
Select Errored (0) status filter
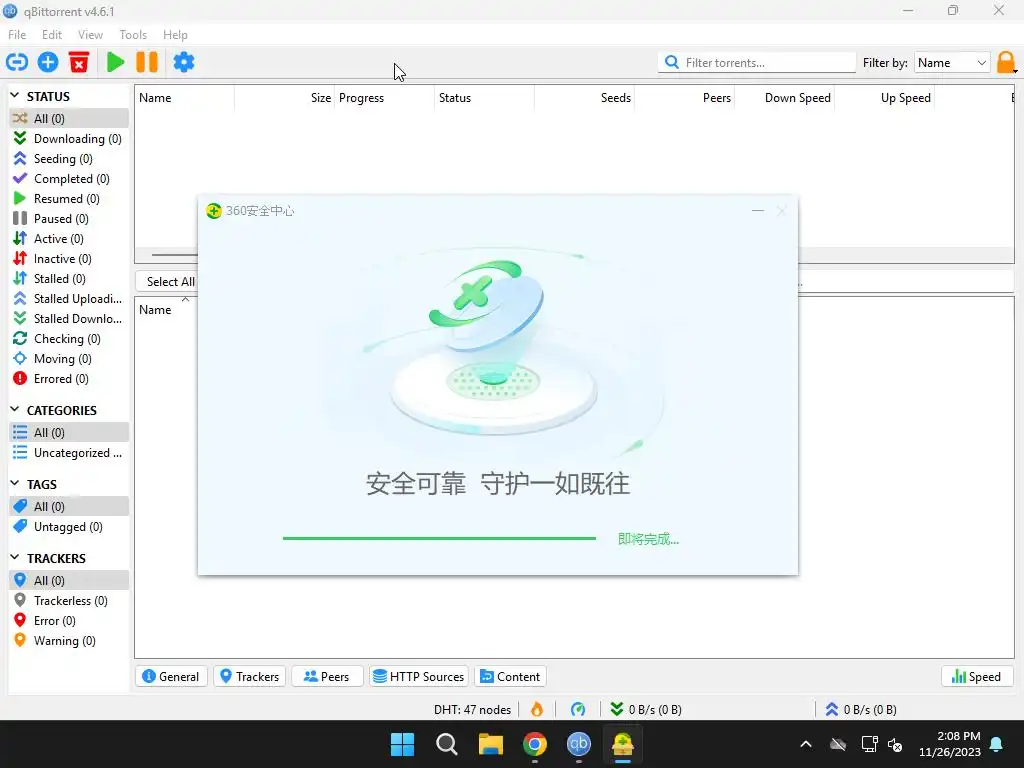click(69, 379)
